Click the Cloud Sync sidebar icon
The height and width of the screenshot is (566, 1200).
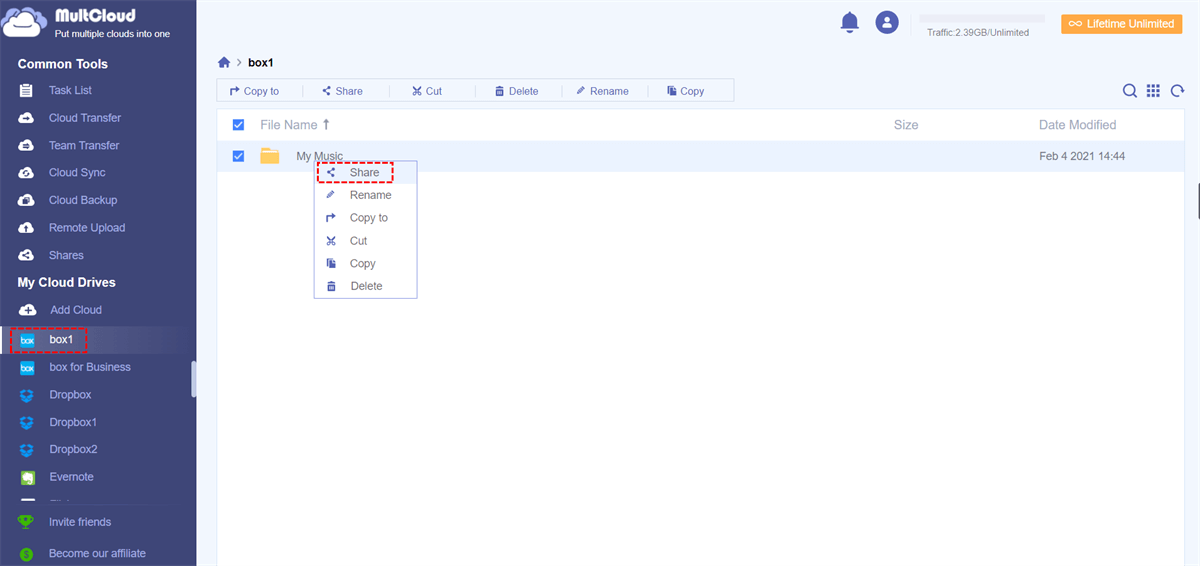(x=27, y=173)
